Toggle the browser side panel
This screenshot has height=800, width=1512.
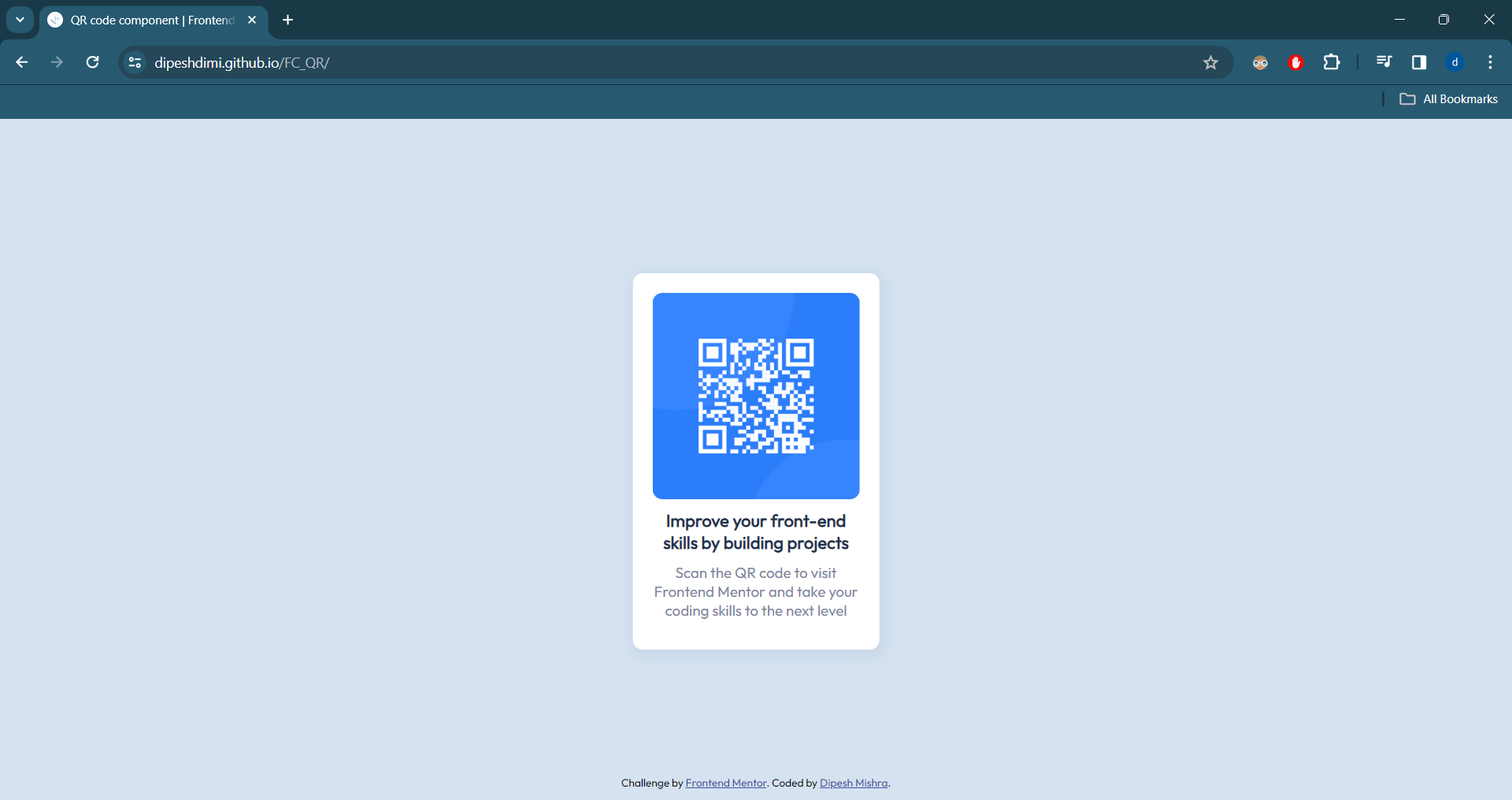[1419, 62]
